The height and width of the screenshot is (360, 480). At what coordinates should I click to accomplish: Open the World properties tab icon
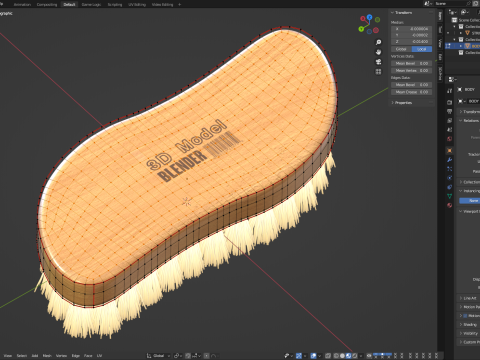[449, 139]
